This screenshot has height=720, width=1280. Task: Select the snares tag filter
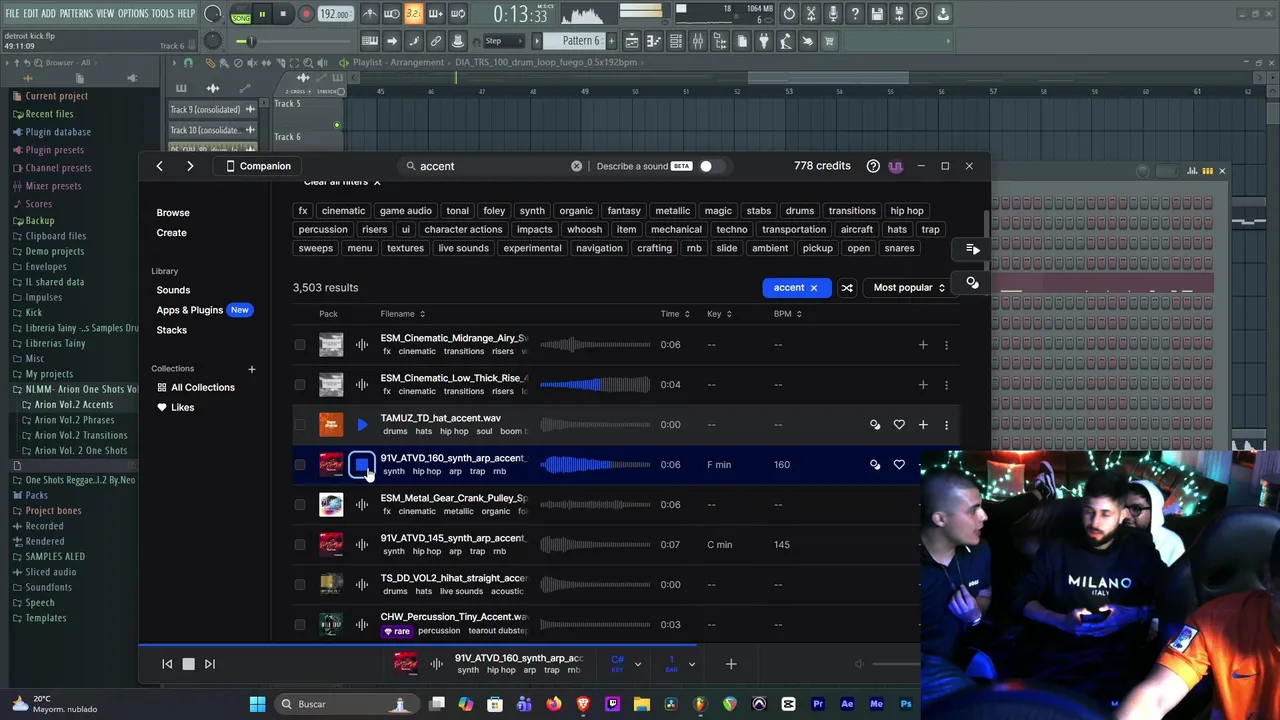(899, 249)
